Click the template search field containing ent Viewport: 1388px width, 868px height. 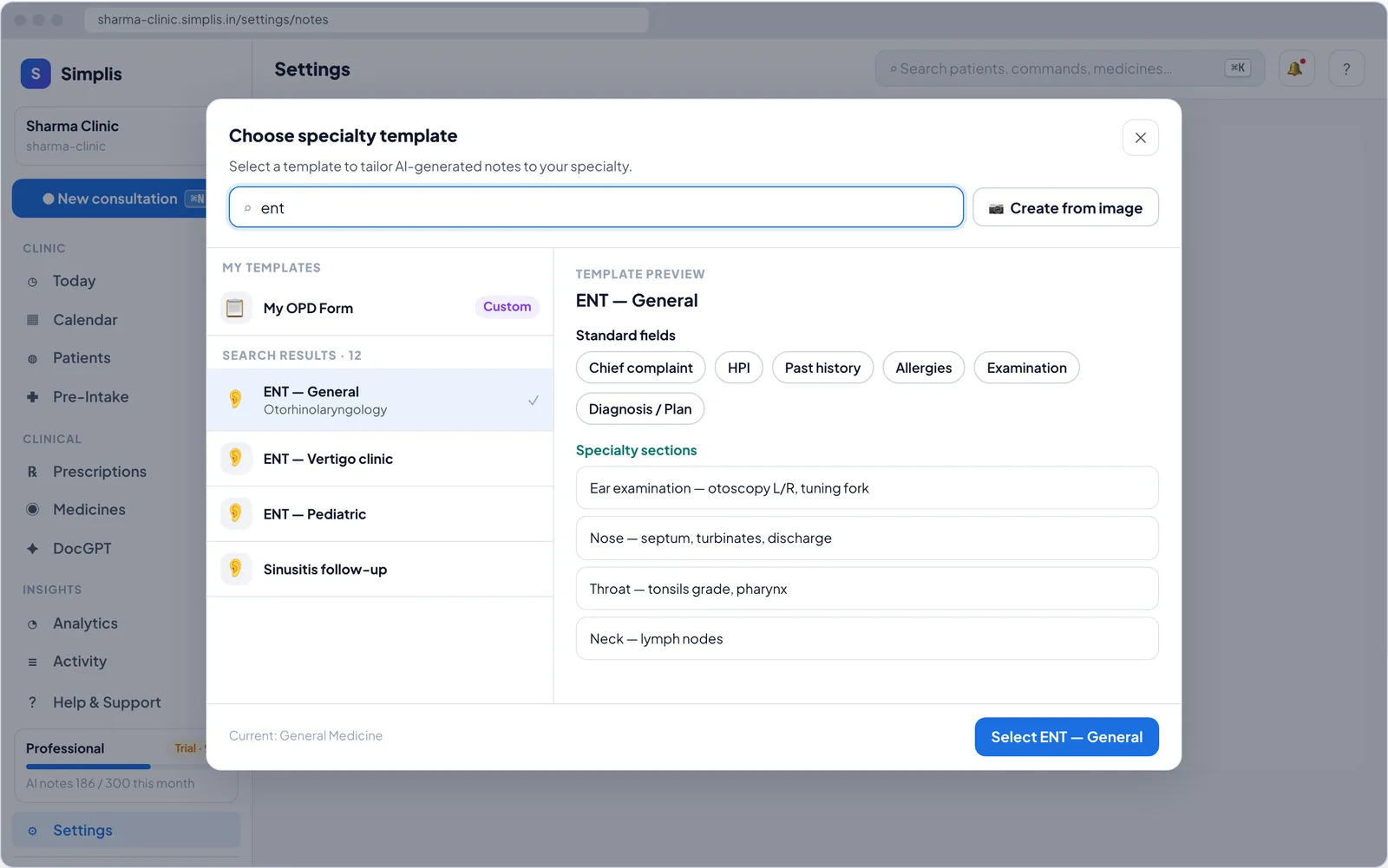(x=596, y=207)
